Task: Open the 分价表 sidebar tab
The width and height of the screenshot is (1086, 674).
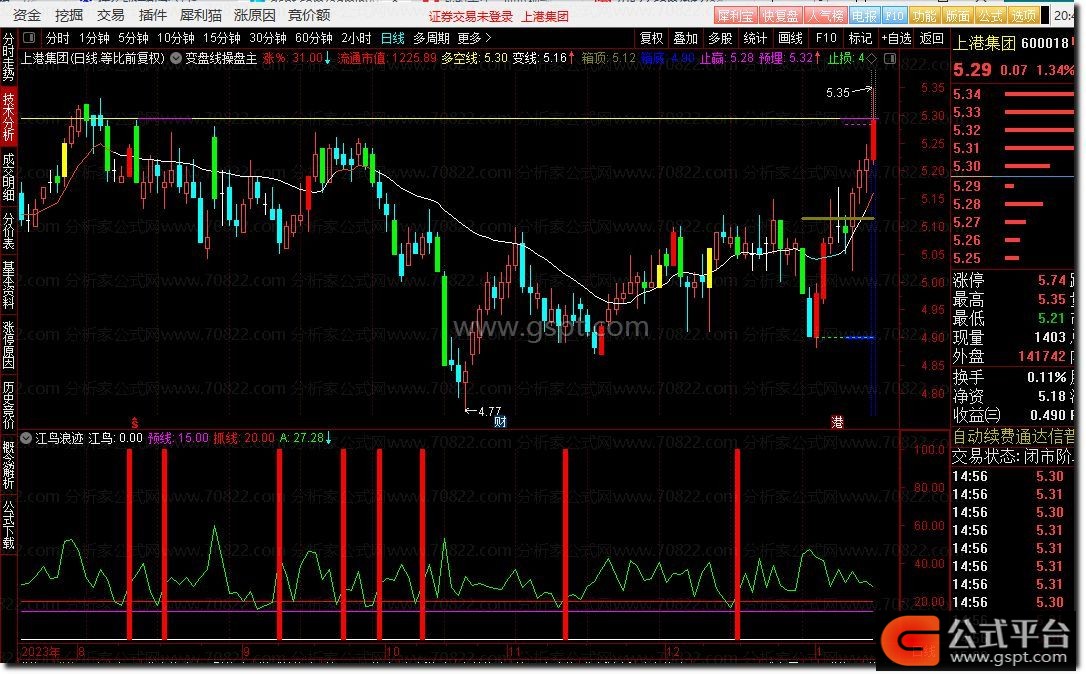Action: (x=8, y=230)
